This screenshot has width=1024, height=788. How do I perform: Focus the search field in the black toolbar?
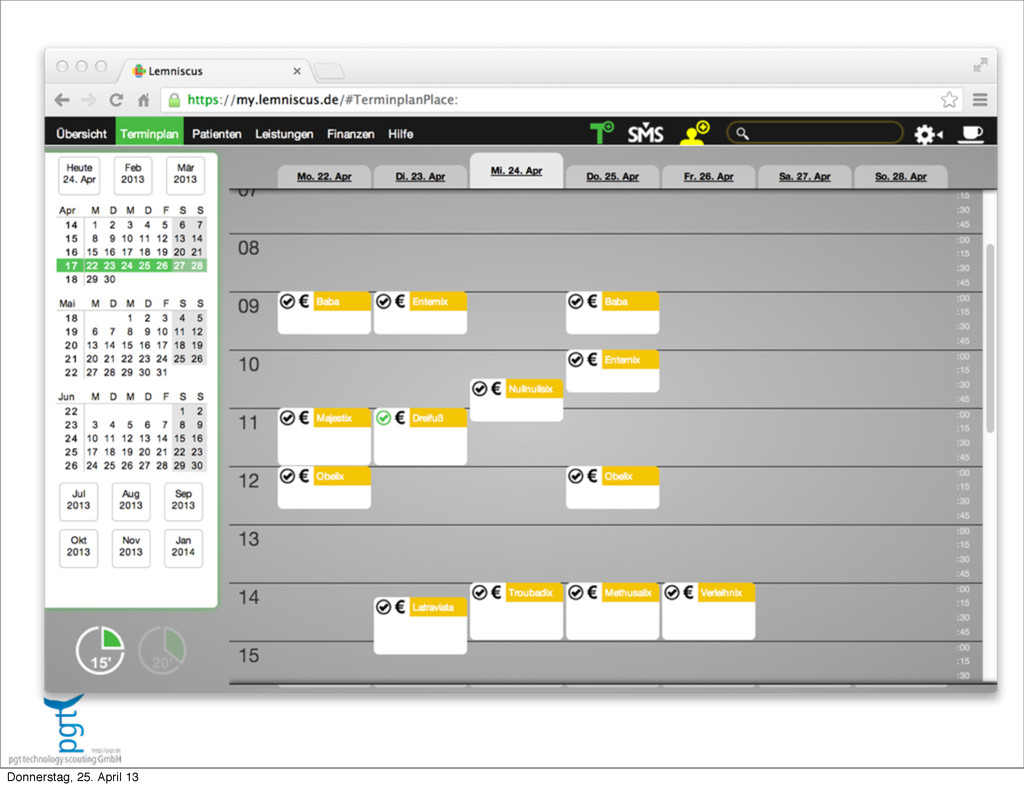tap(814, 133)
